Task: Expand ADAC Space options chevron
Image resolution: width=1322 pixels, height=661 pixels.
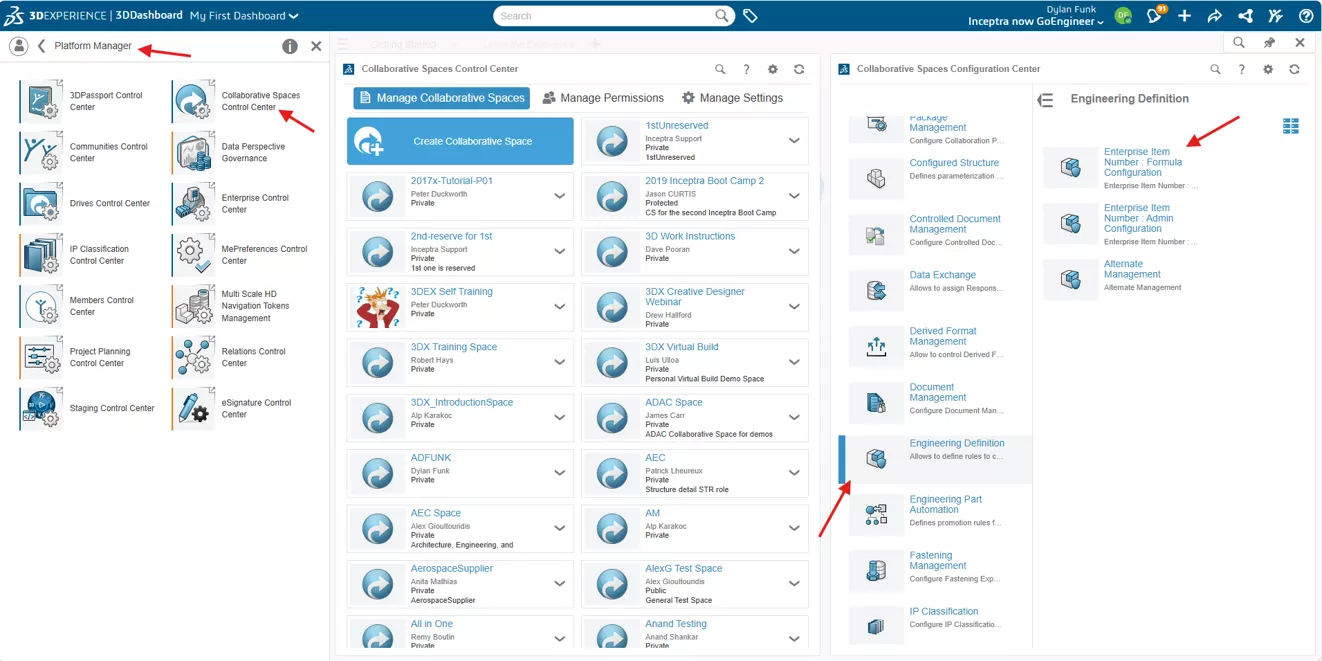Action: [794, 418]
